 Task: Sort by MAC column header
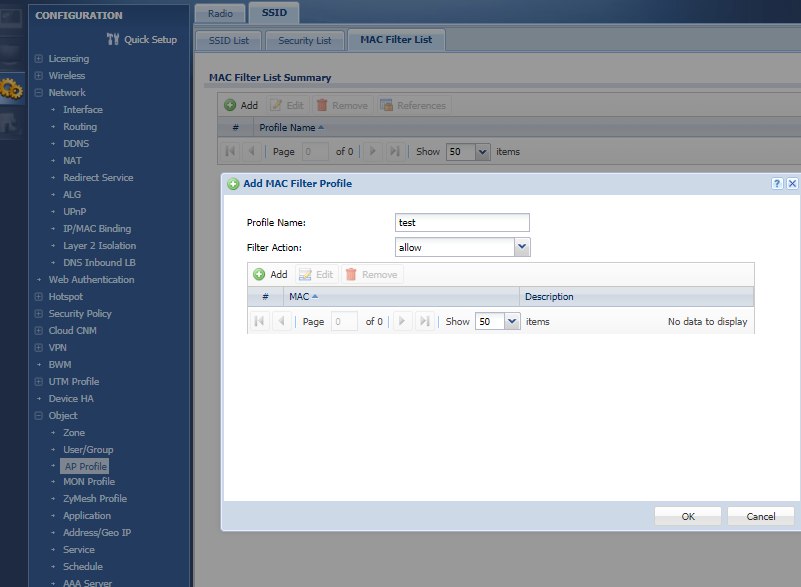[x=402, y=296]
